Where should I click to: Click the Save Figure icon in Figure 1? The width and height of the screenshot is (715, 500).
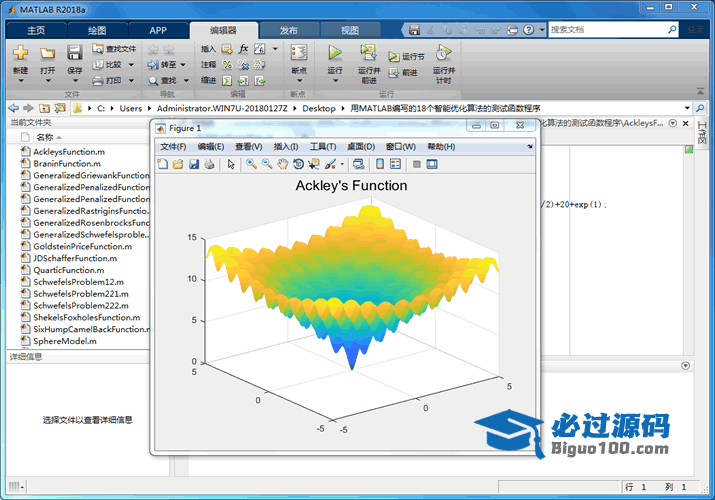[194, 164]
